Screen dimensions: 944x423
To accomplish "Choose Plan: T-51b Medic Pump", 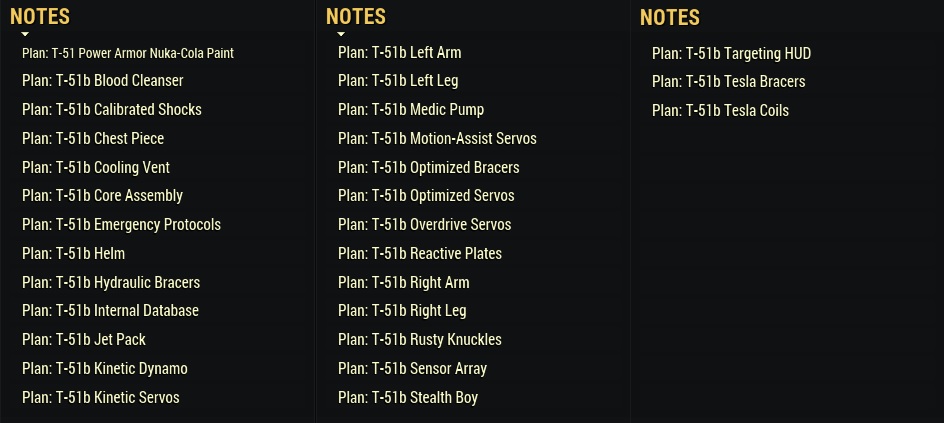I will 410,110.
